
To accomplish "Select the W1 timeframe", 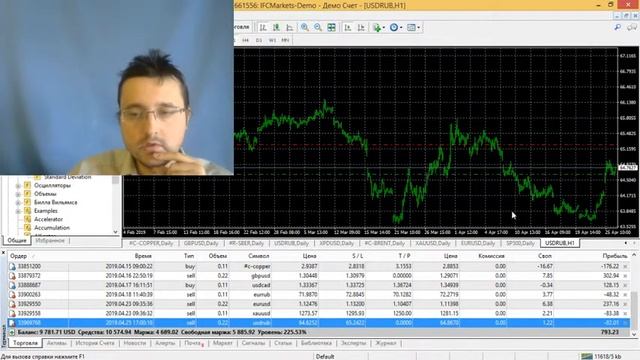I will [x=272, y=40].
